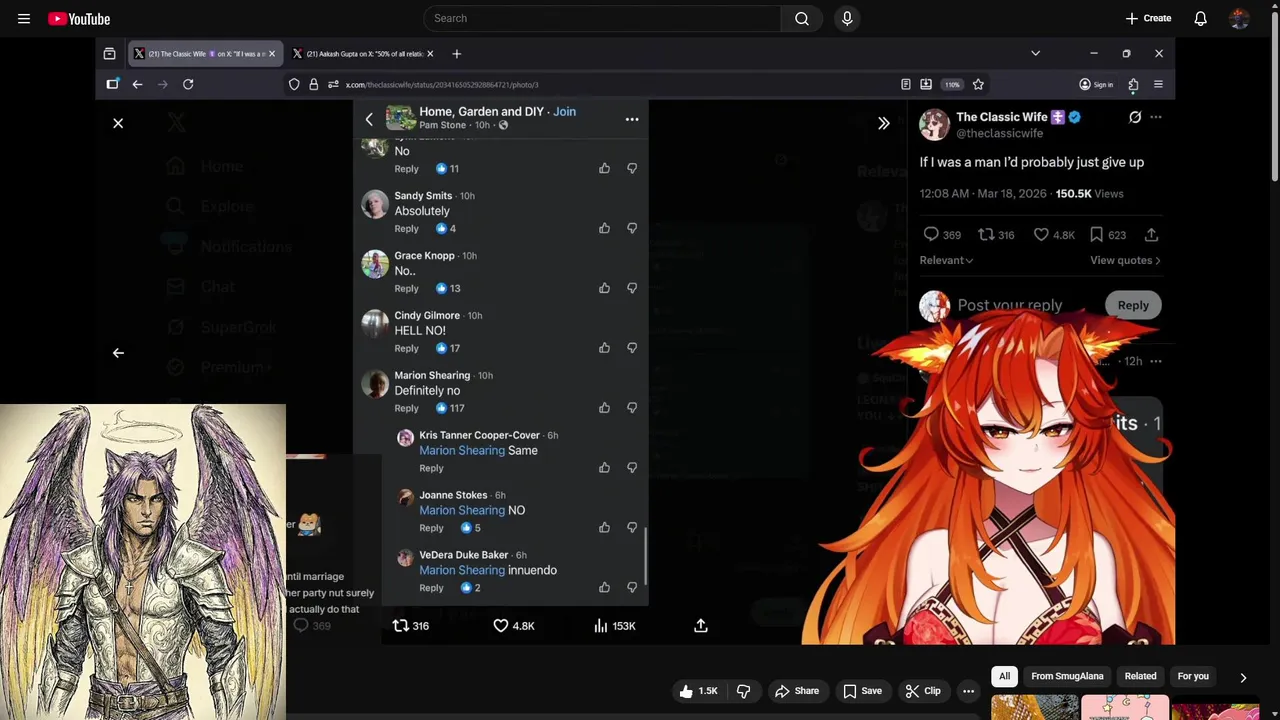This screenshot has height=720, width=1280.
Task: Select the Related chip
Action: [x=1140, y=676]
